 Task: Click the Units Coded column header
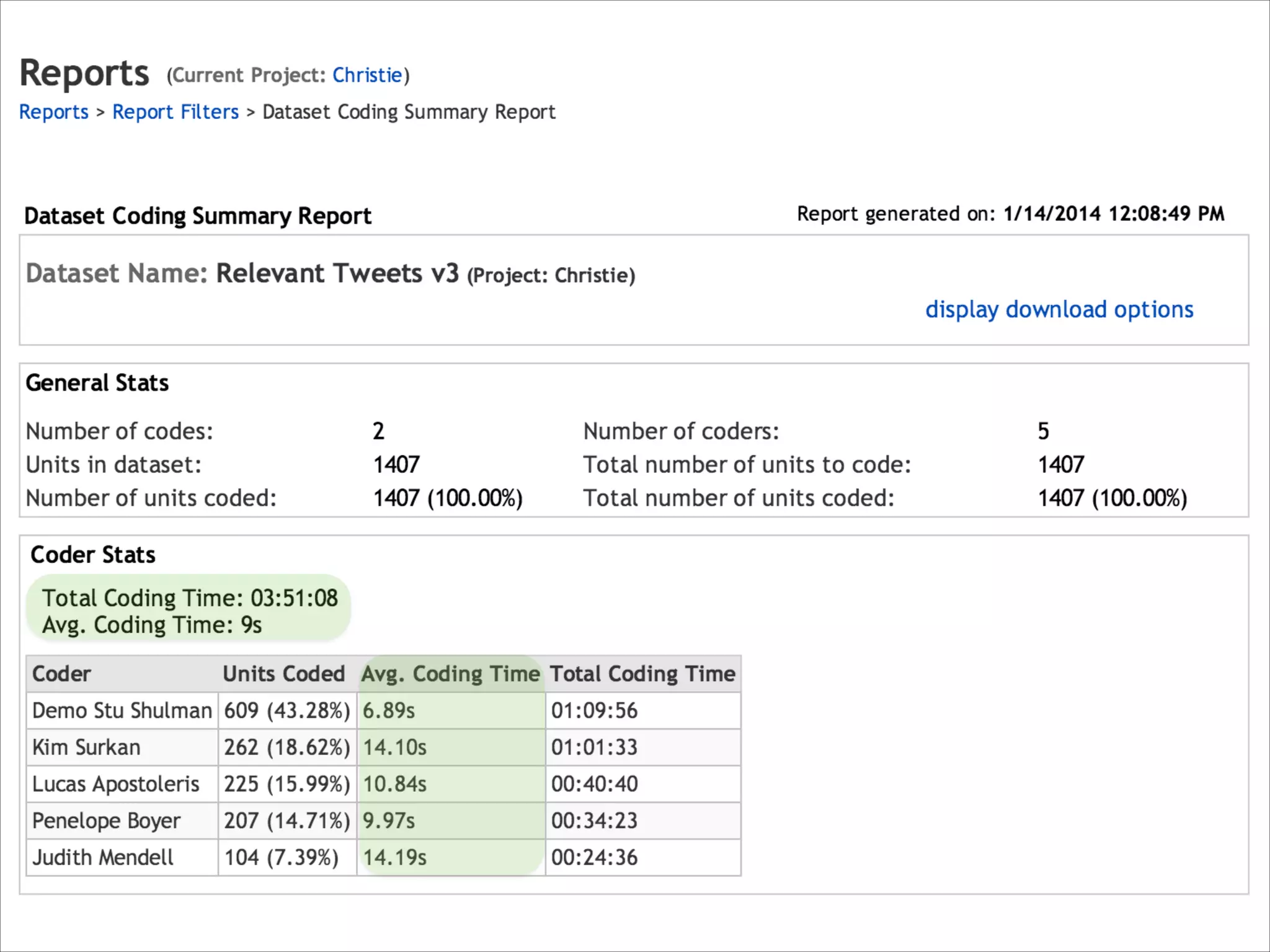pyautogui.click(x=283, y=674)
